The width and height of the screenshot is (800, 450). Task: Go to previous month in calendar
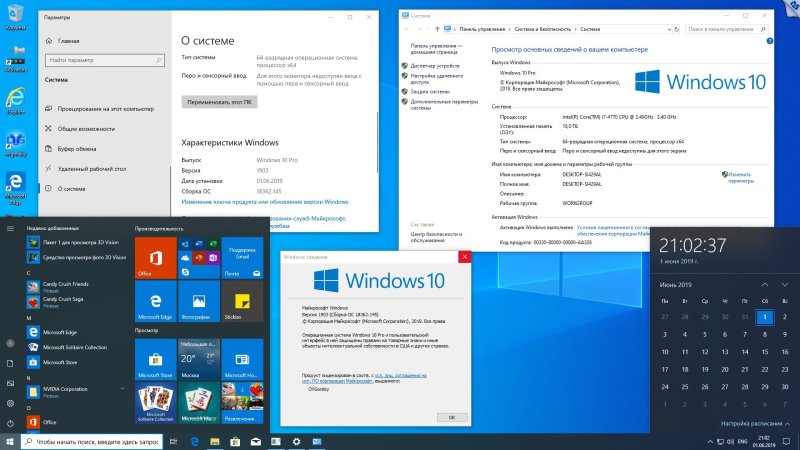[765, 285]
